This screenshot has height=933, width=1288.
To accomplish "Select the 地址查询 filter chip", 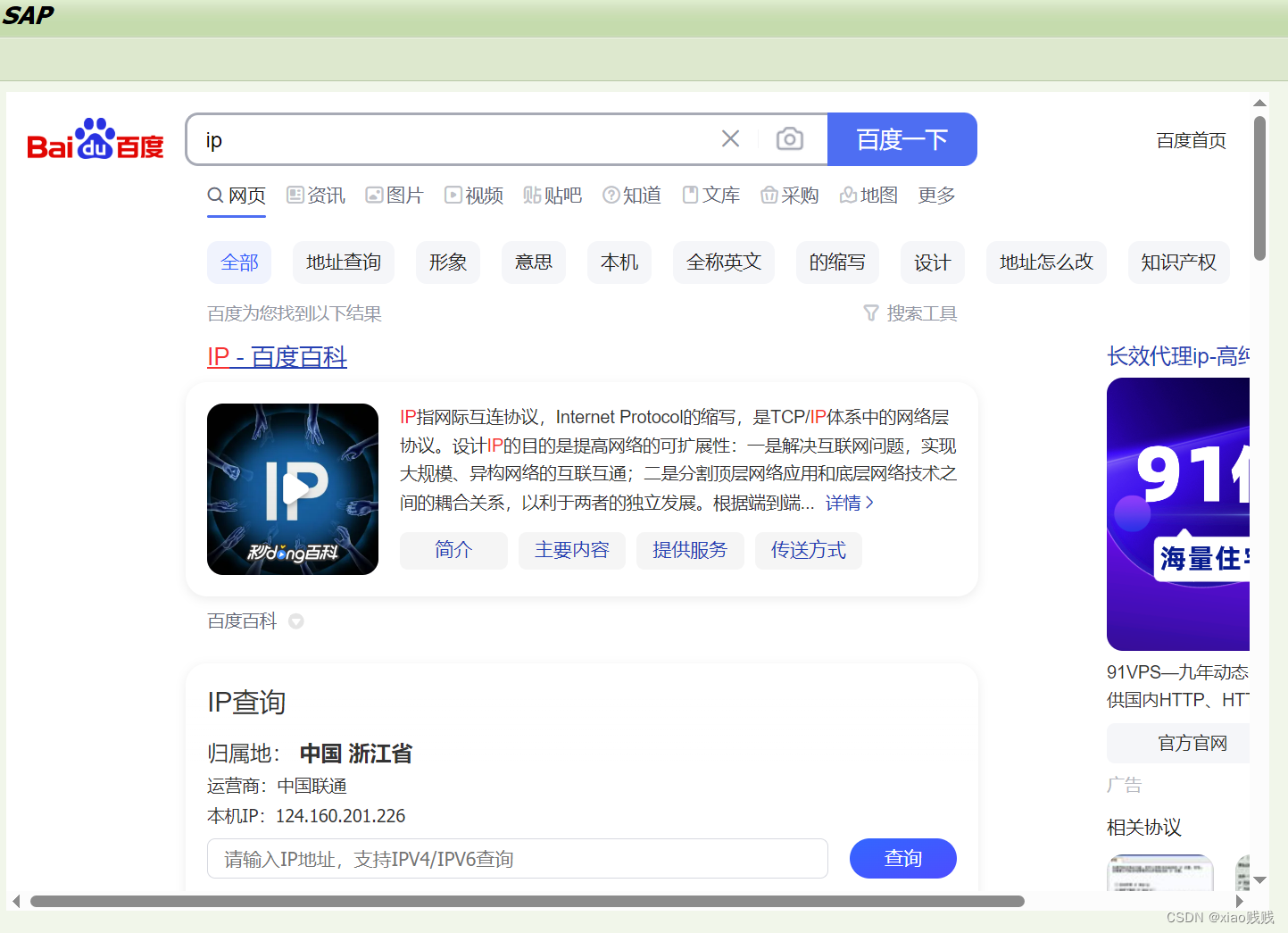I will pos(344,262).
